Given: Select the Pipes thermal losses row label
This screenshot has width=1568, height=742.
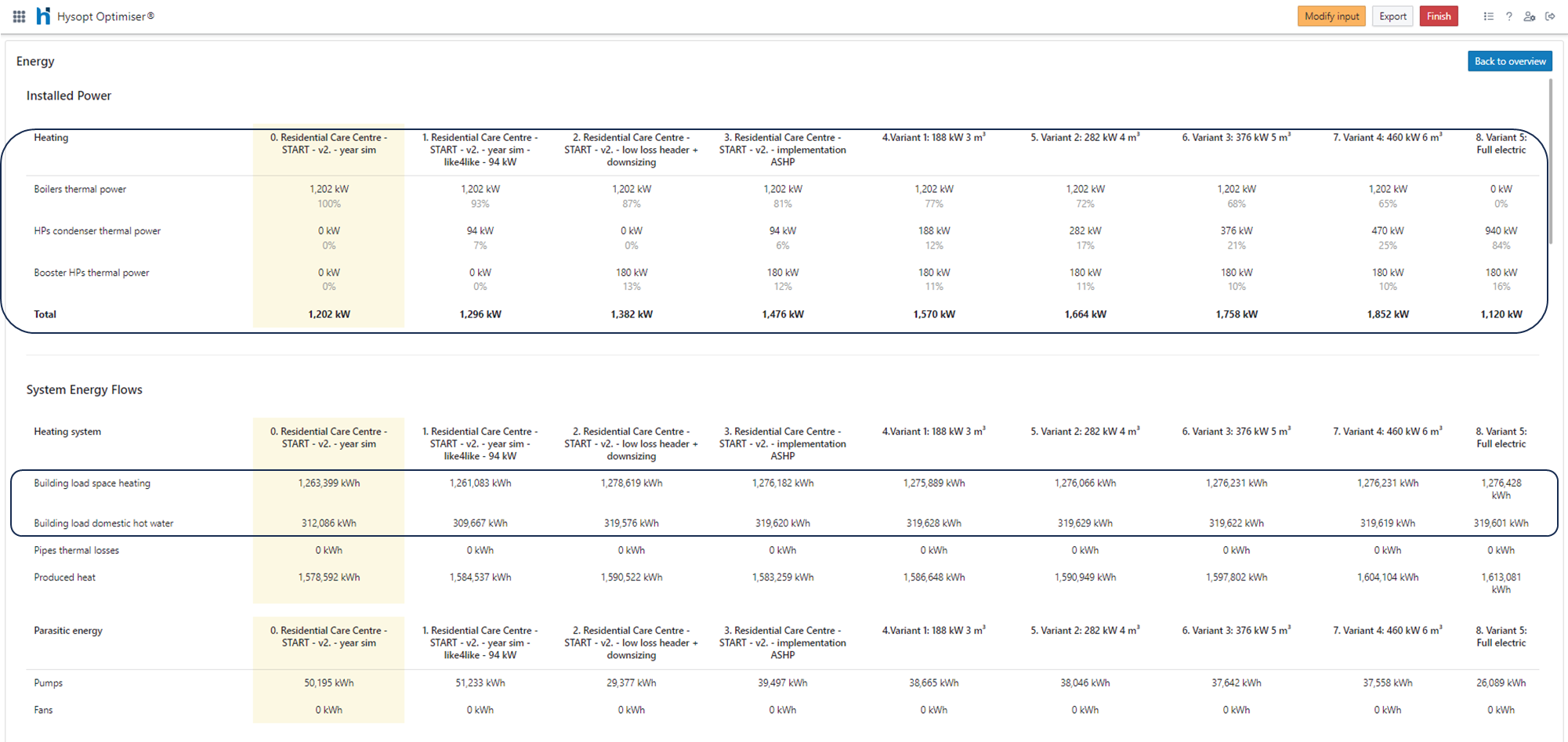Looking at the screenshot, I should [x=76, y=551].
